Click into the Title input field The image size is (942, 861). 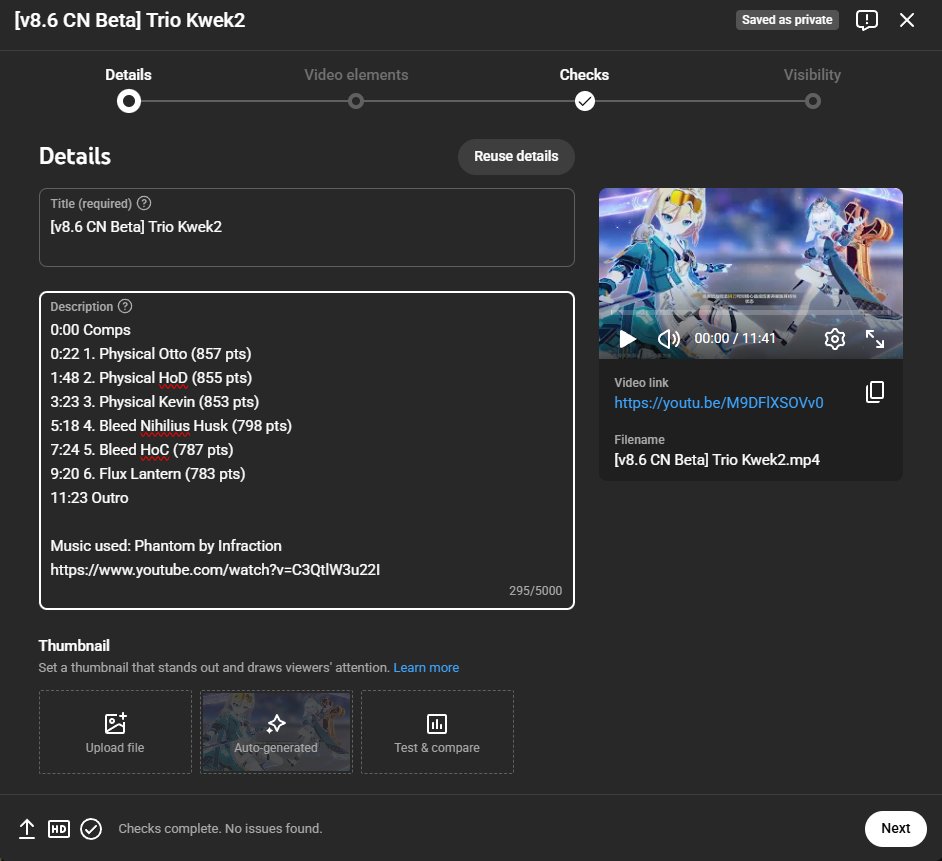tap(307, 228)
